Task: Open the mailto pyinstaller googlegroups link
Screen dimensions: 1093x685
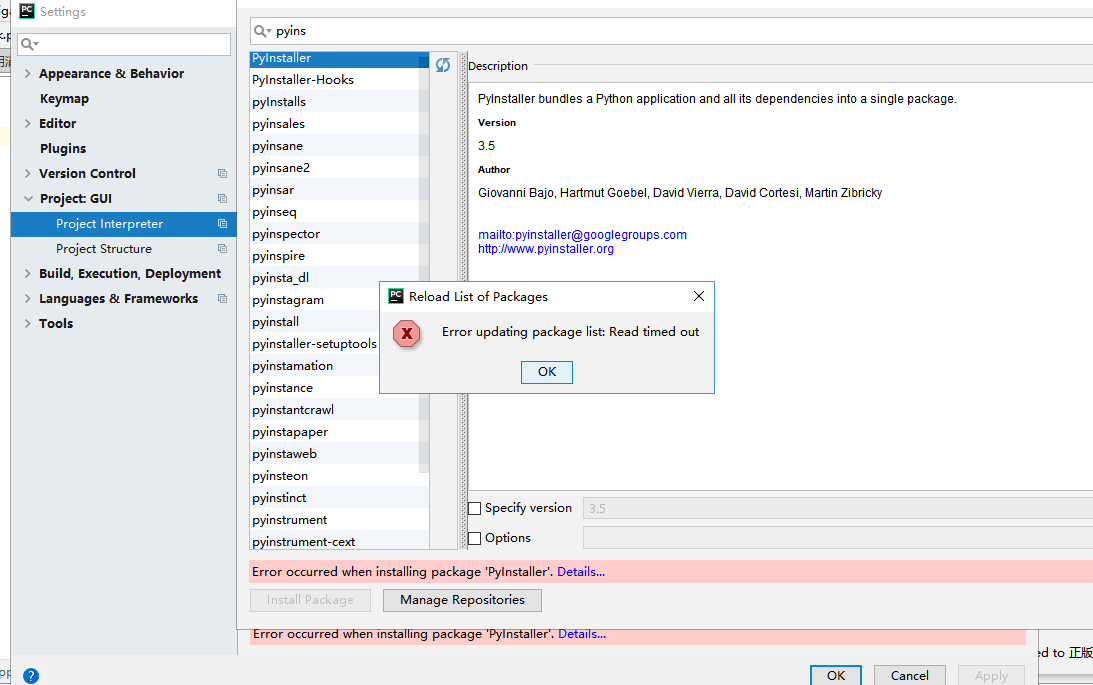Action: [582, 235]
